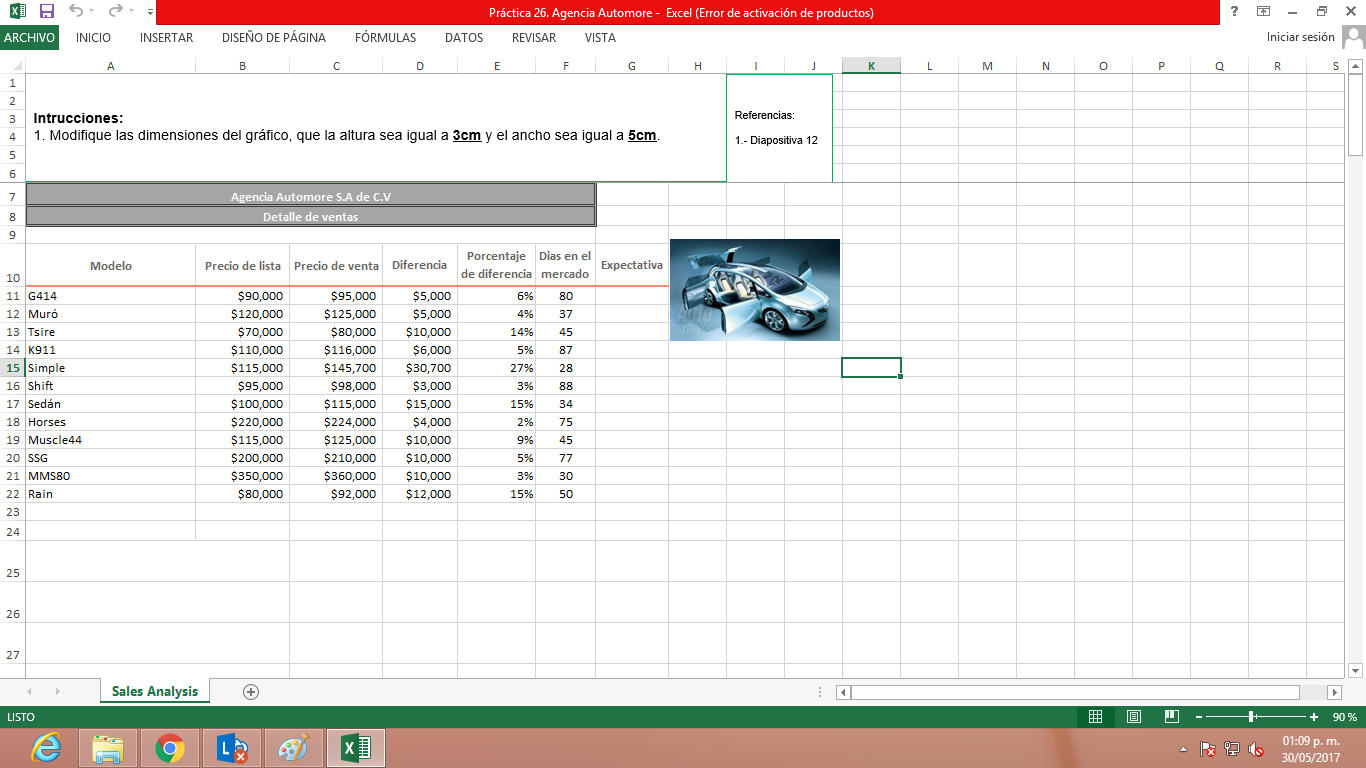Open the Customize Quick Access Toolbar dropdown

[150, 13]
